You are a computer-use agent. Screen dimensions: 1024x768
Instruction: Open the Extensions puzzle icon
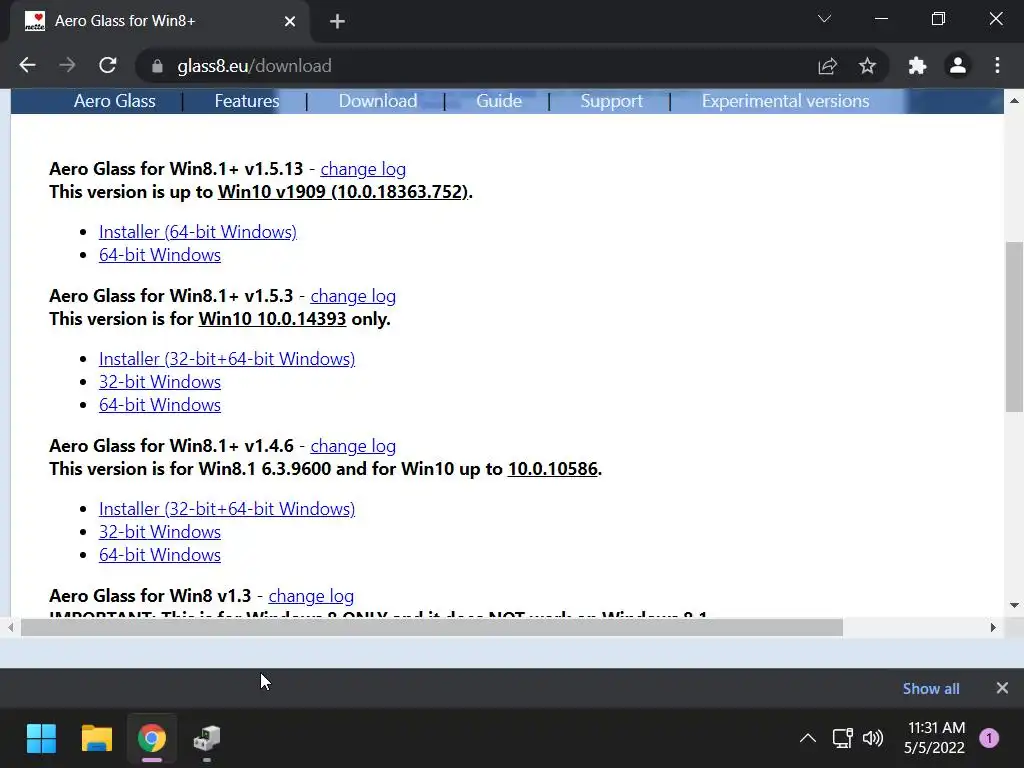coord(918,66)
